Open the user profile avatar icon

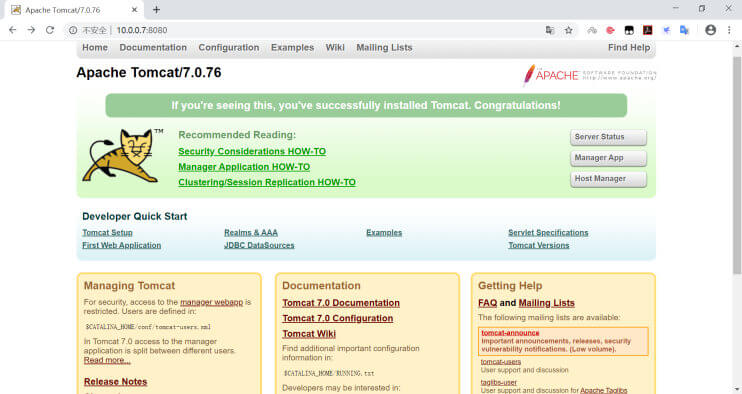[710, 30]
